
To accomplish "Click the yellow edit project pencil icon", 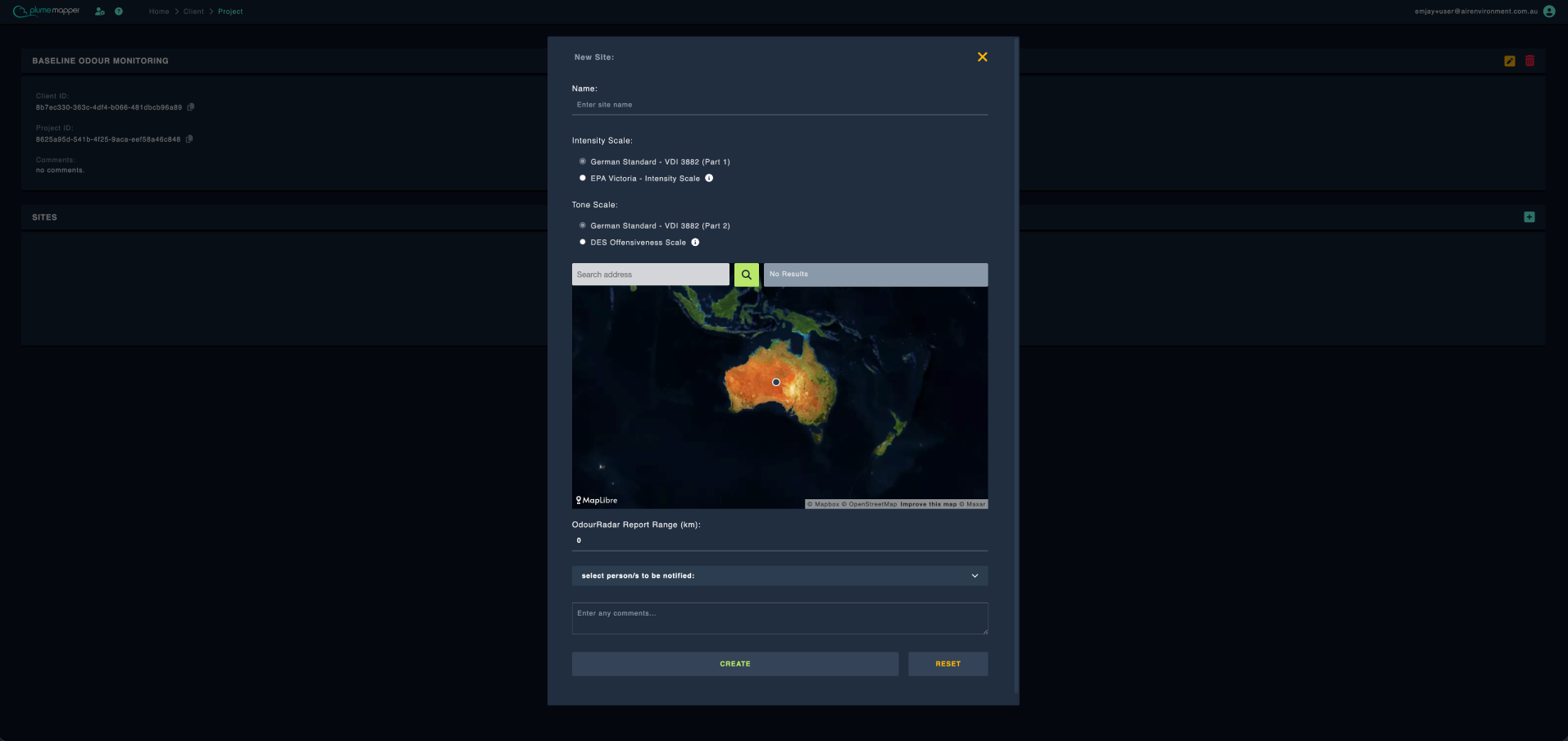I will coord(1510,61).
